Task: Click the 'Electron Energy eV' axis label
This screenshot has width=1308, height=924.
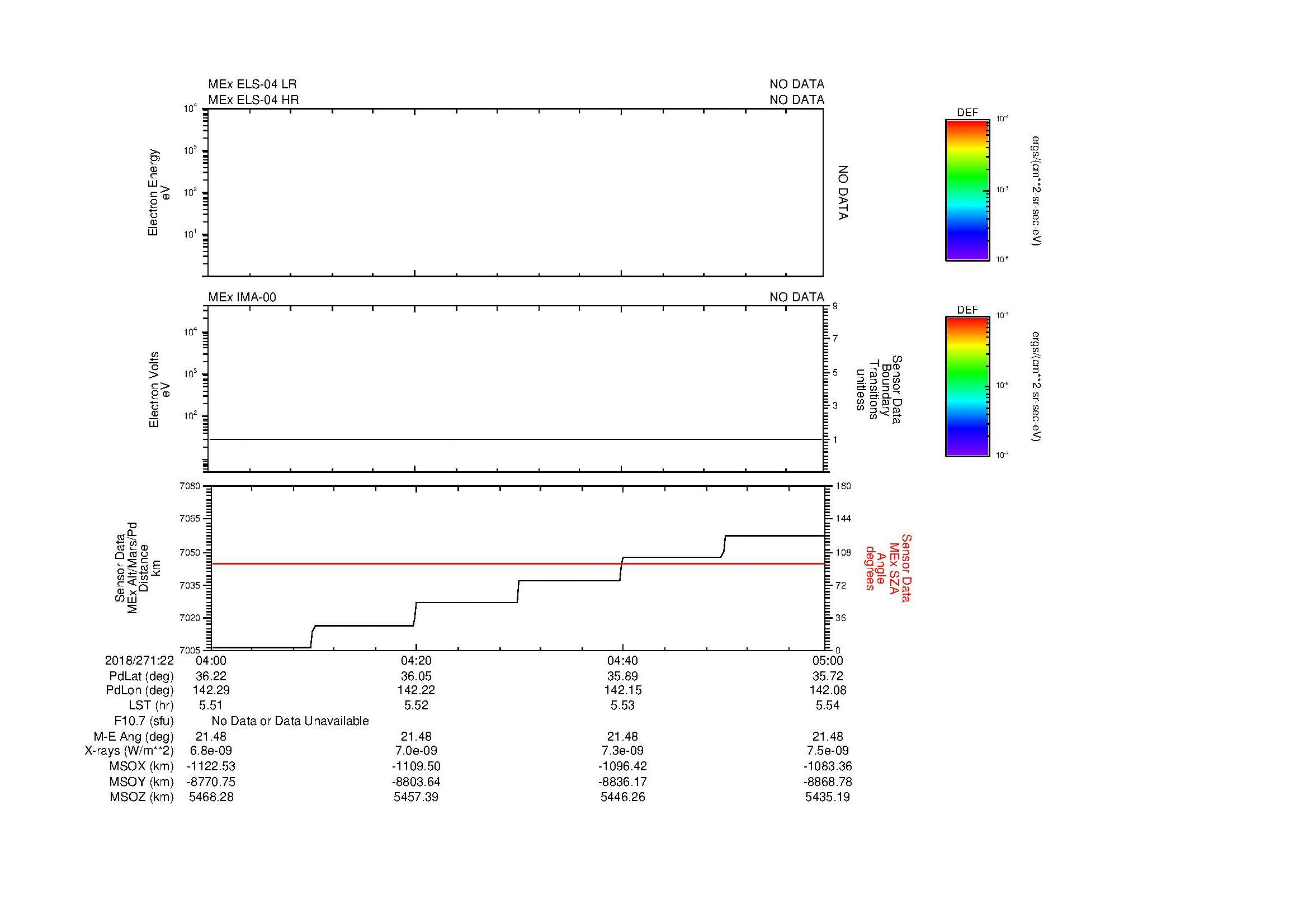Action: (x=159, y=192)
